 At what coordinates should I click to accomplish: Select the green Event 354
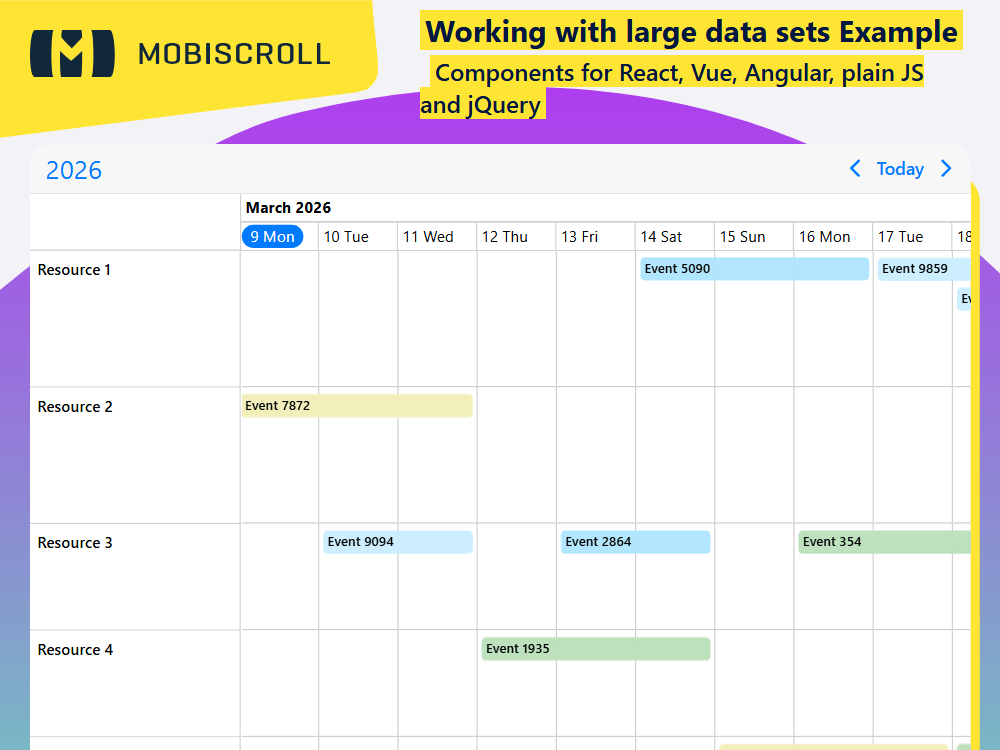880,541
